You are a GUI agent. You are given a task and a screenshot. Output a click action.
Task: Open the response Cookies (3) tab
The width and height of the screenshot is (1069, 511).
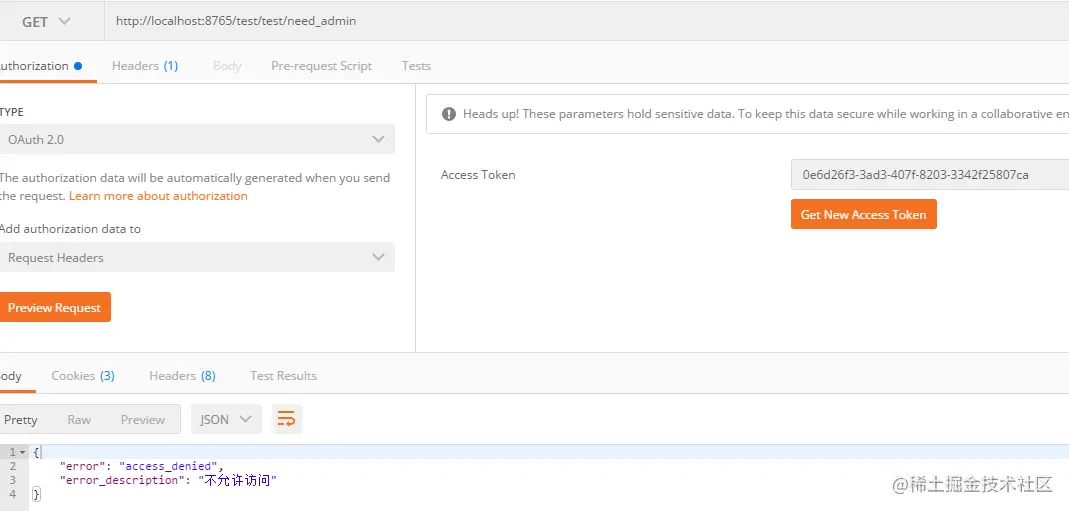tap(83, 376)
